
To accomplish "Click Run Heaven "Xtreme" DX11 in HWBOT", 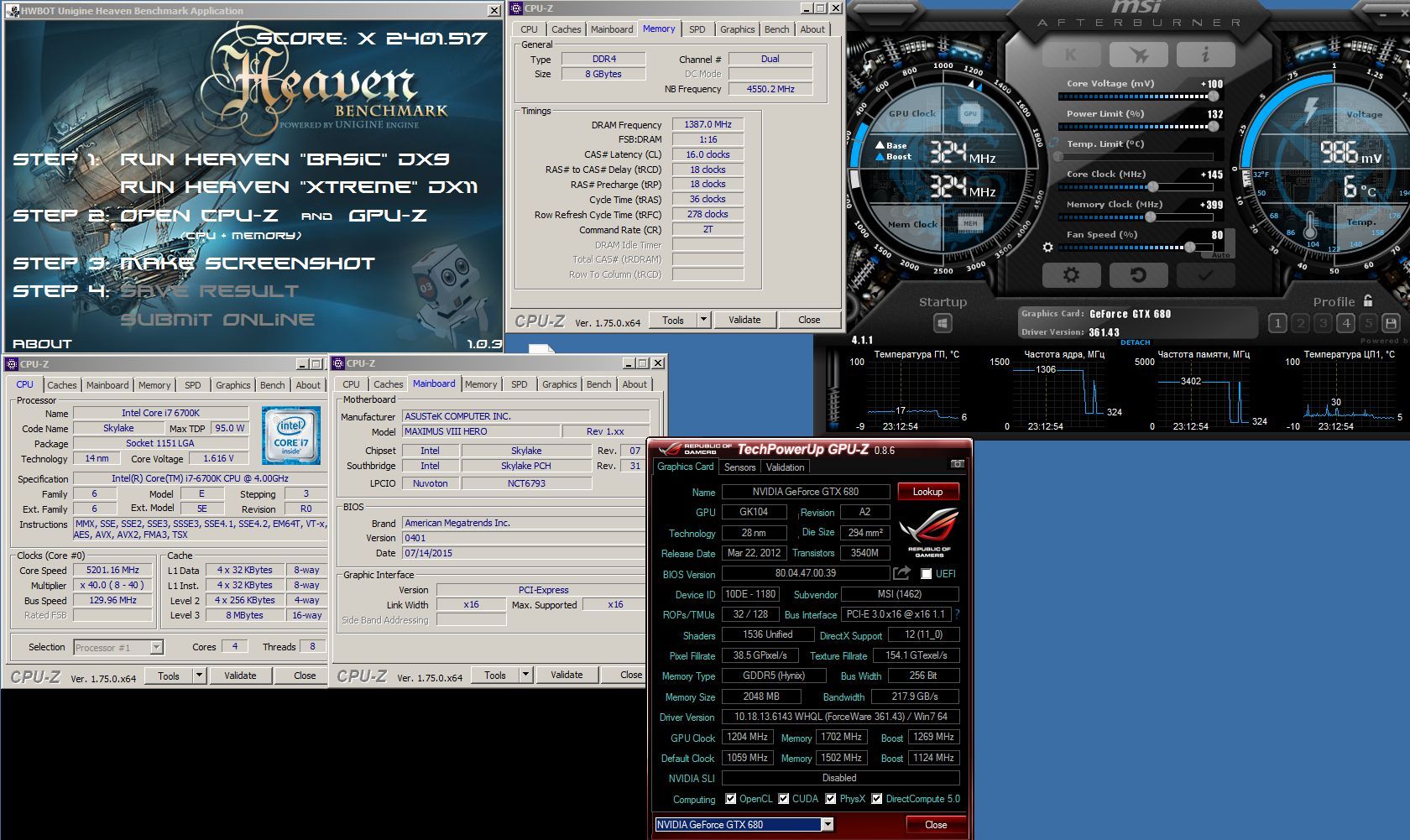I will pos(299,187).
